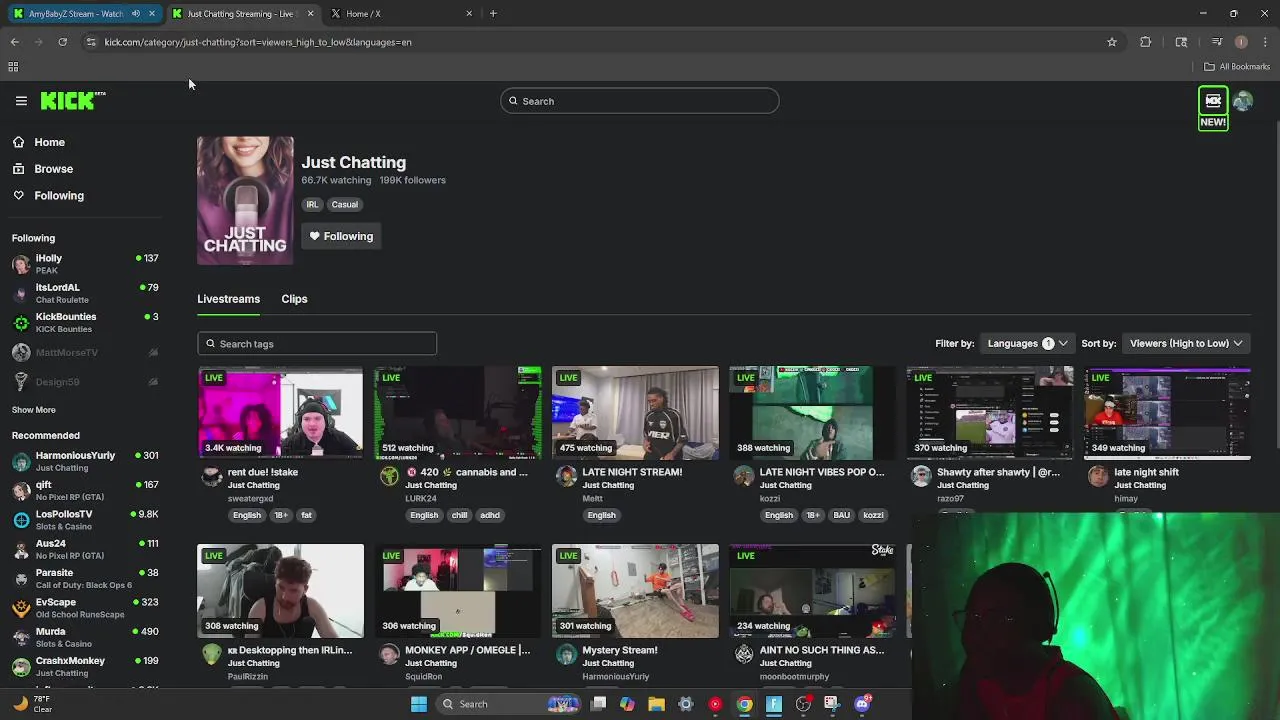Click the 'LATE NIGHT STREAM!' title link
The image size is (1280, 720).
pos(632,472)
